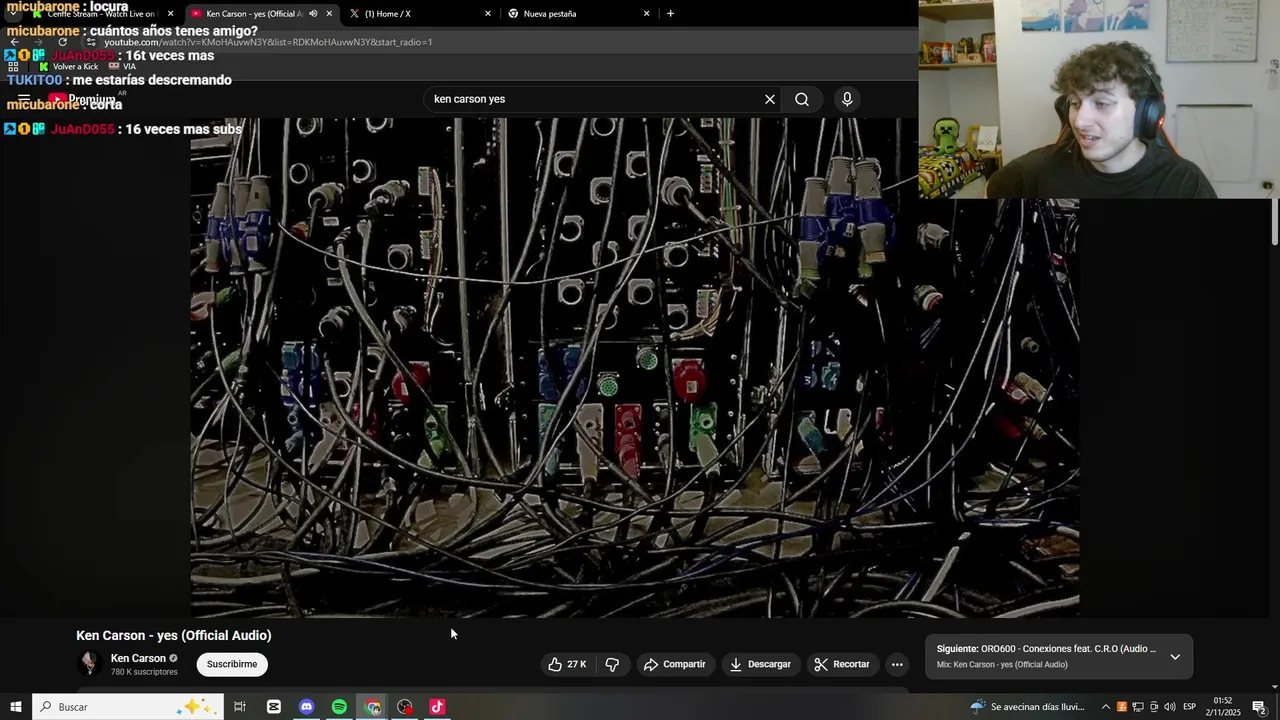Click the browser address bar URL
The height and width of the screenshot is (720, 1280).
[x=268, y=42]
